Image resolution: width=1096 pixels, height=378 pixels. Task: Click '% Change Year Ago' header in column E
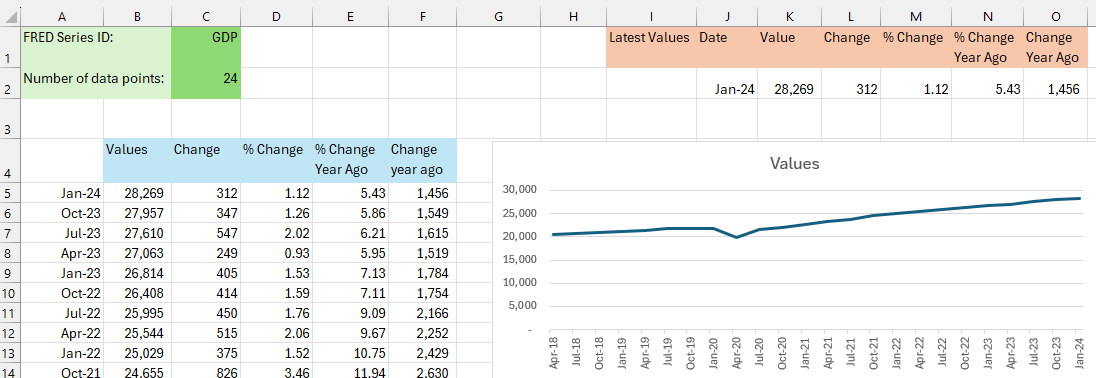[350, 160]
